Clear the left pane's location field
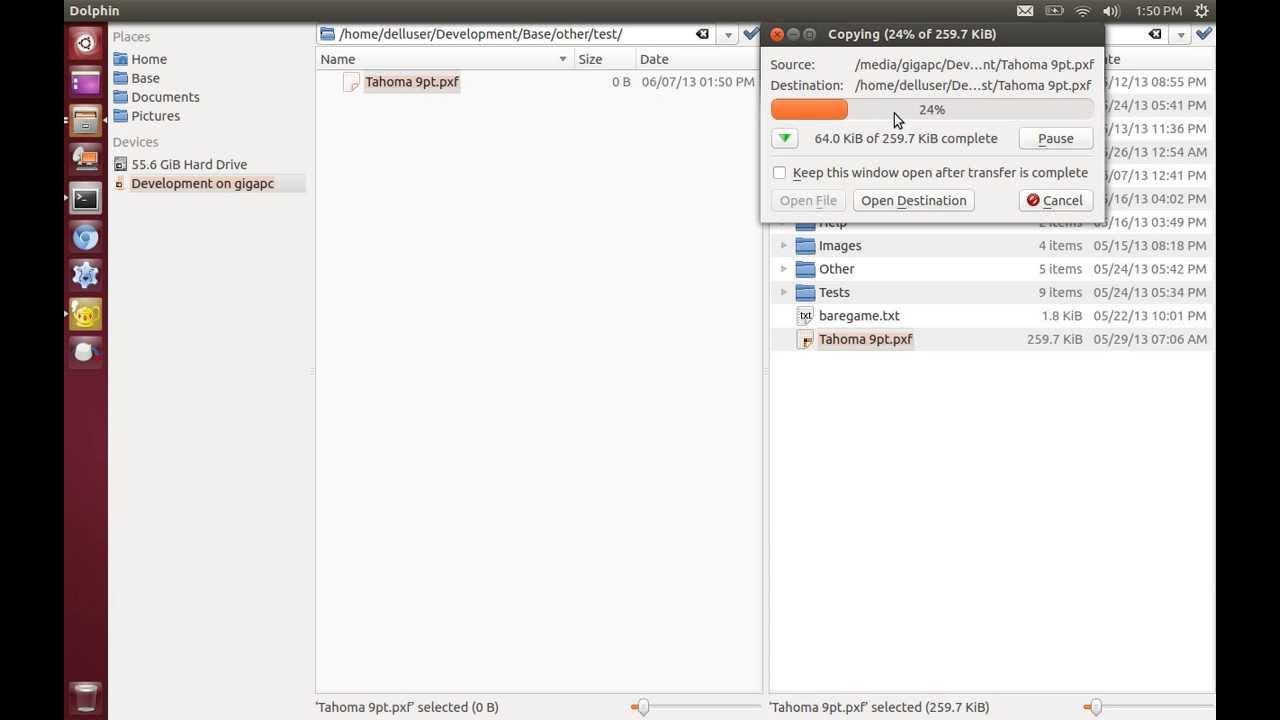The width and height of the screenshot is (1280, 720). (x=702, y=34)
